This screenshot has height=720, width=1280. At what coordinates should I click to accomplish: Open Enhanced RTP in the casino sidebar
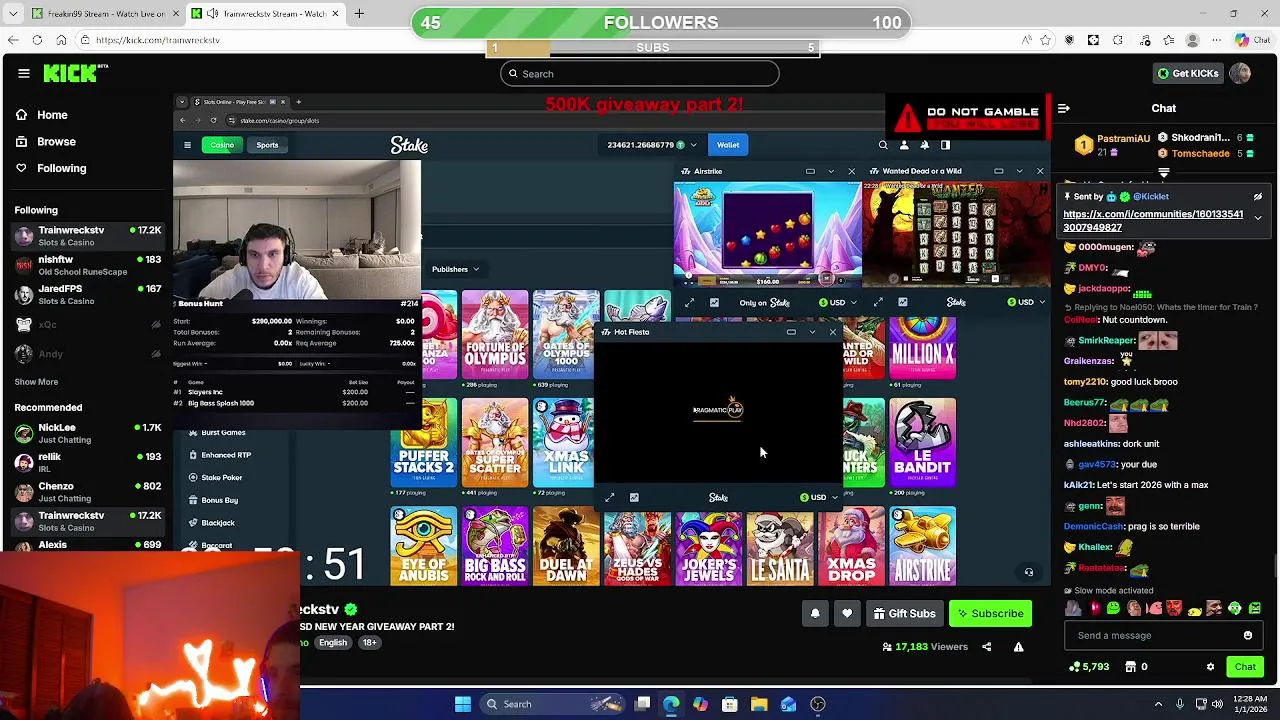(225, 455)
